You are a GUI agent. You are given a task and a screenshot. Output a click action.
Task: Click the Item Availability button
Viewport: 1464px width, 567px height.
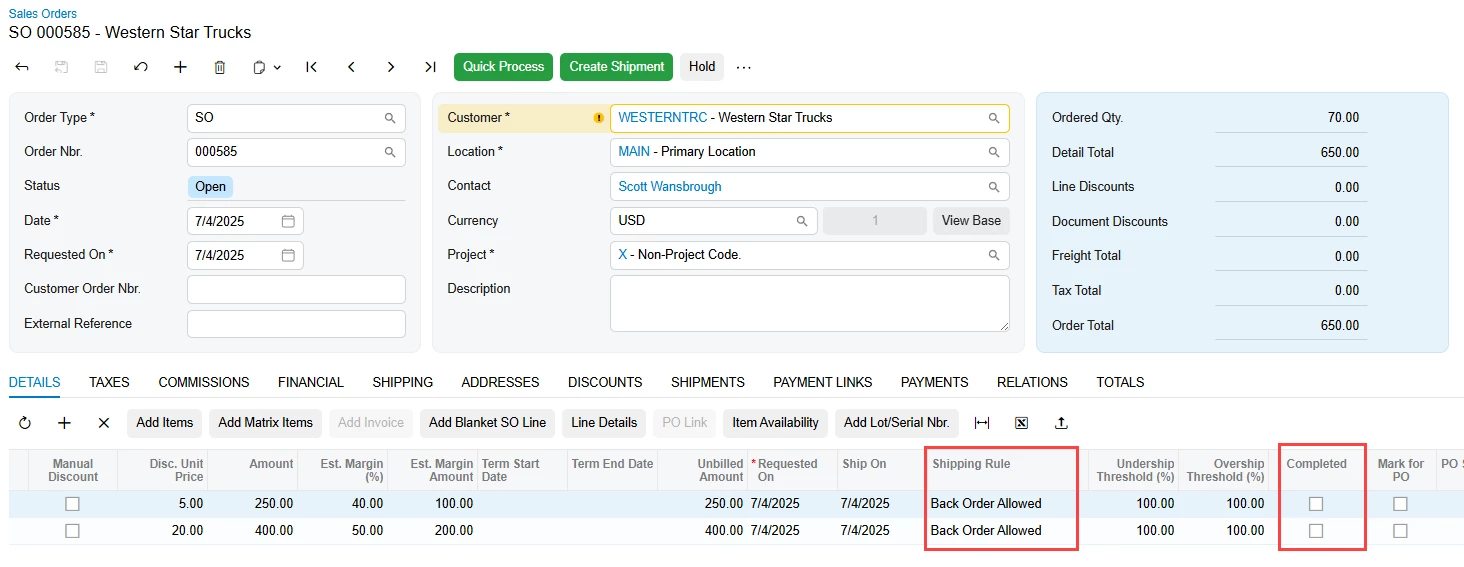pos(775,423)
